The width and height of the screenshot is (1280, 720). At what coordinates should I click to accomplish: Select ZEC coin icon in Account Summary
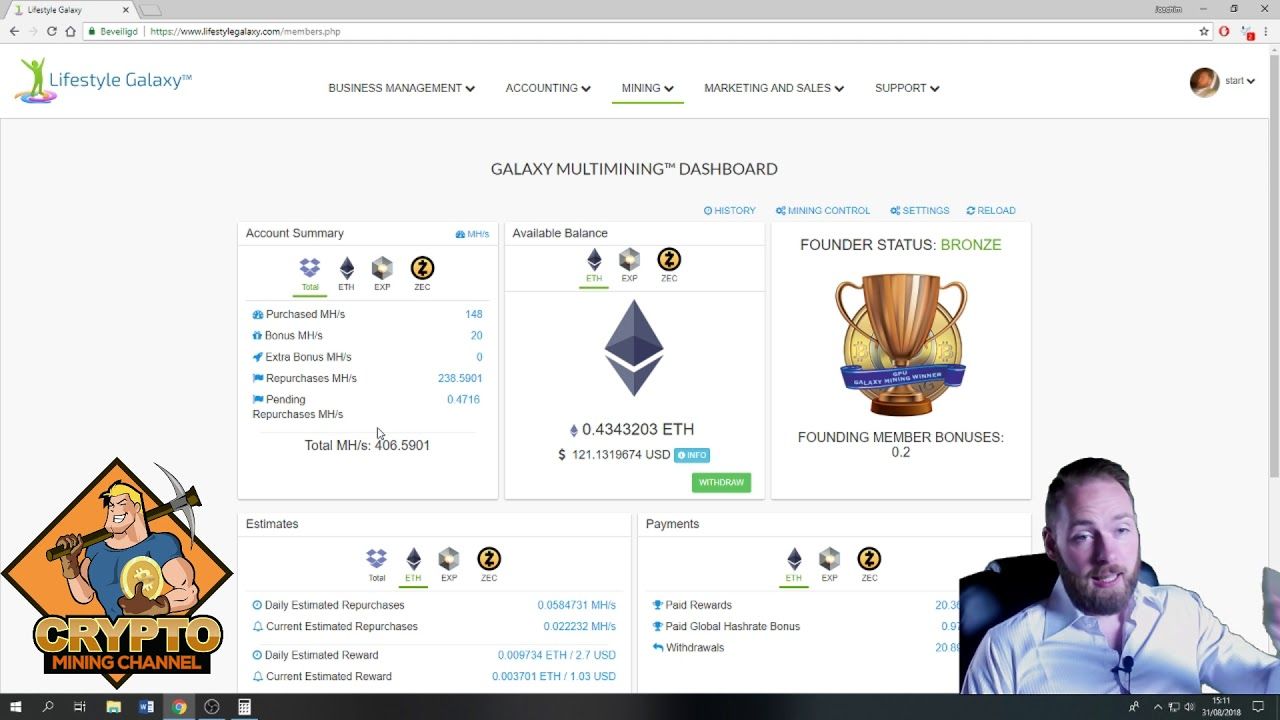tap(422, 268)
